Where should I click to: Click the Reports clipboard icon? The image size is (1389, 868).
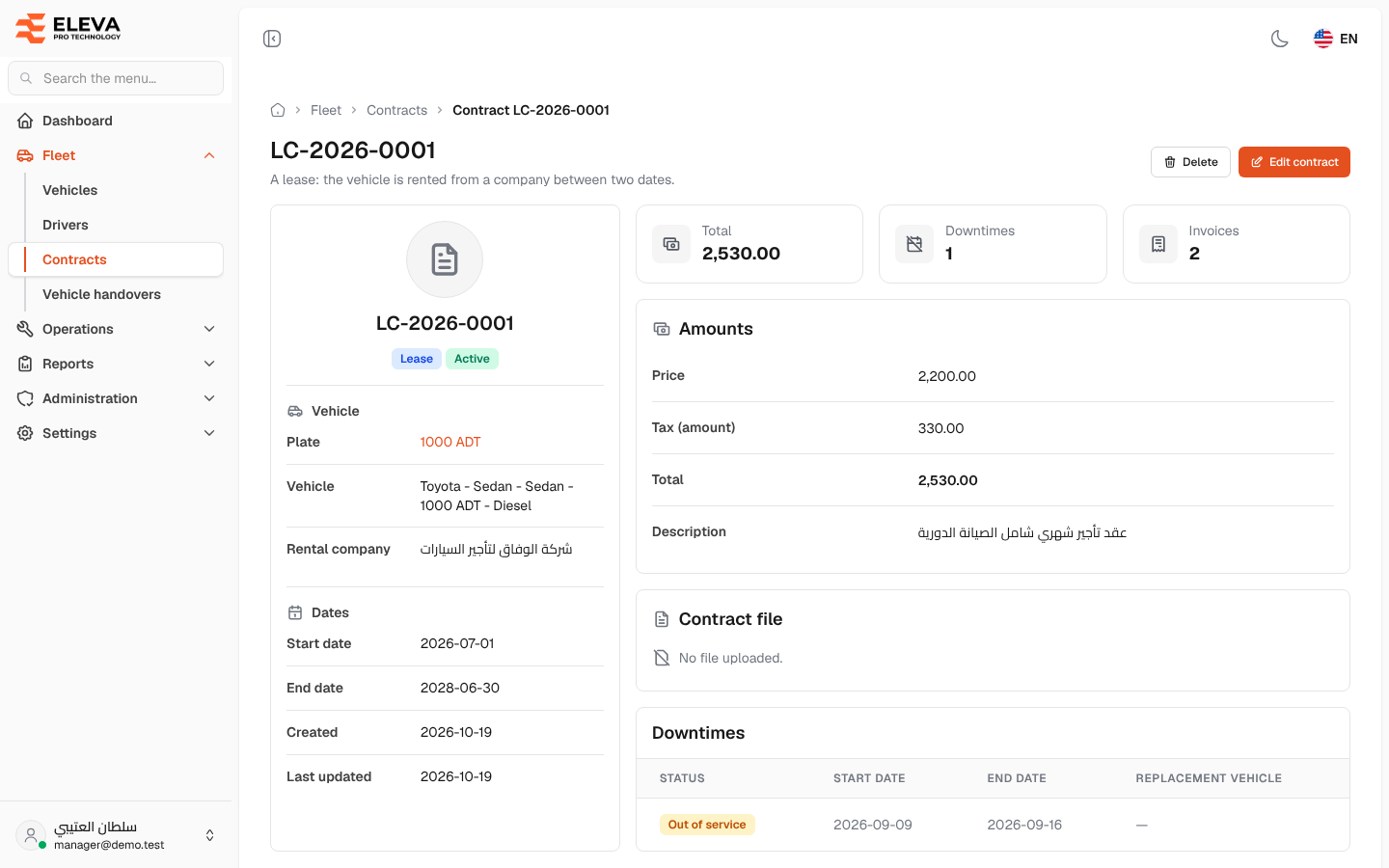coord(25,364)
